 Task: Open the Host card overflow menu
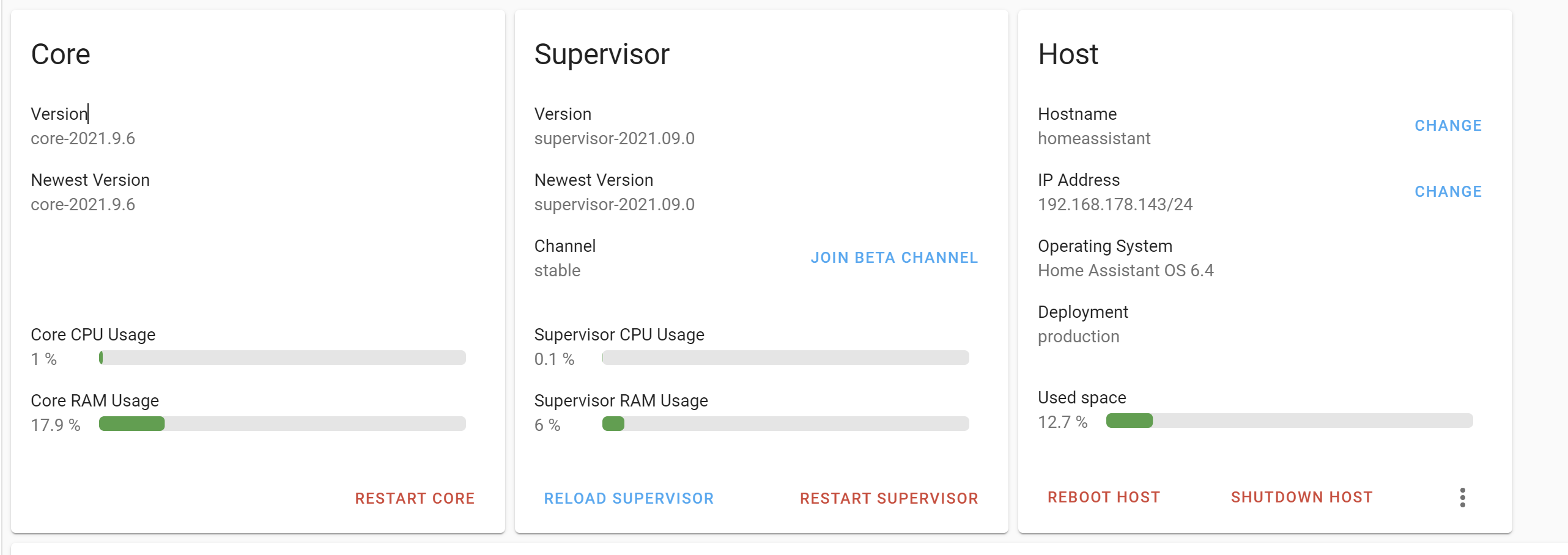coord(1463,498)
